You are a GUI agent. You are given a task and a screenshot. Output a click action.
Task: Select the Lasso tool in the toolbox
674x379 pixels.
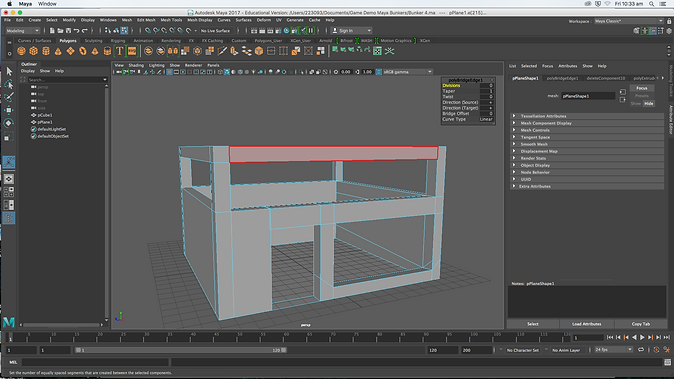coord(9,84)
